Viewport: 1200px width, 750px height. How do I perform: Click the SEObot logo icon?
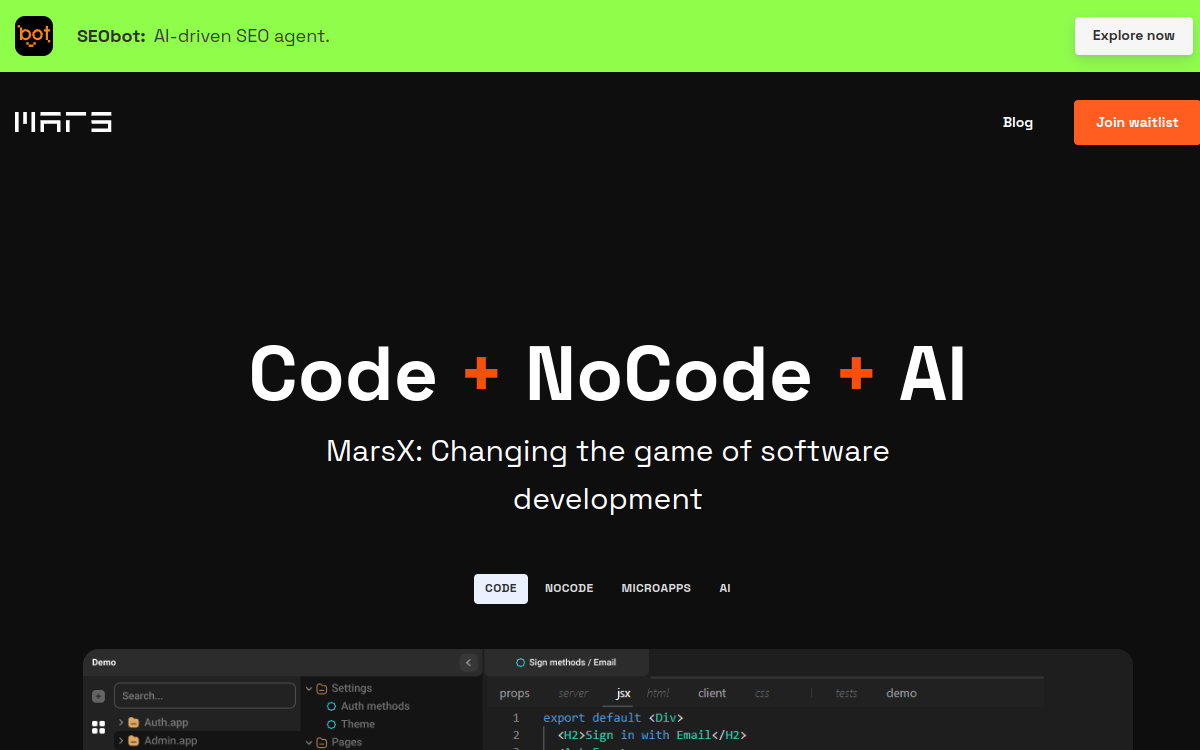click(x=34, y=36)
